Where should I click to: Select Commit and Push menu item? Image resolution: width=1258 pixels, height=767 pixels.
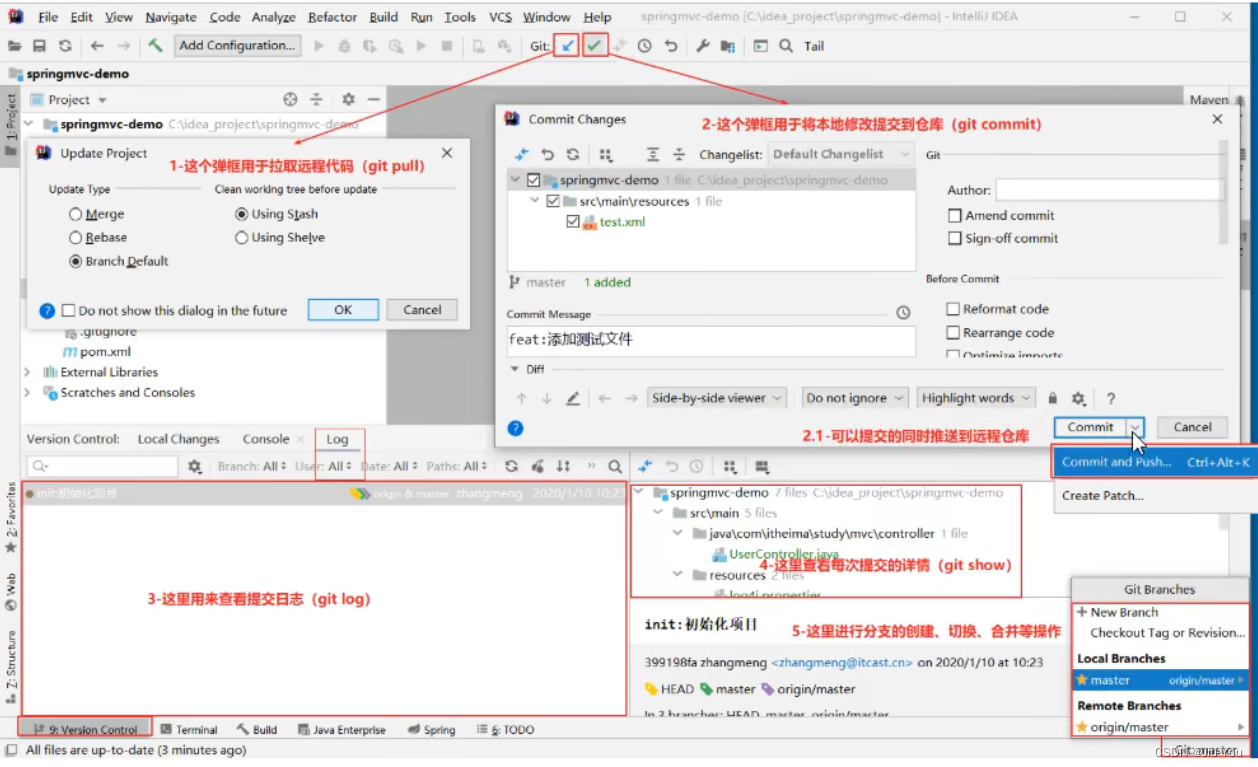click(x=1155, y=462)
